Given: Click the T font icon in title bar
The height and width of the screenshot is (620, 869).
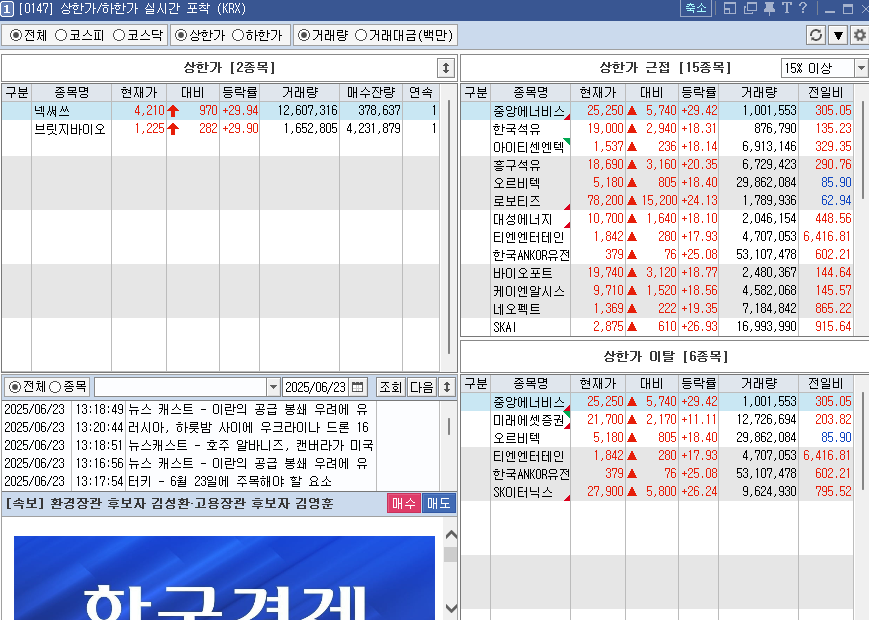Looking at the screenshot, I should (x=786, y=8).
